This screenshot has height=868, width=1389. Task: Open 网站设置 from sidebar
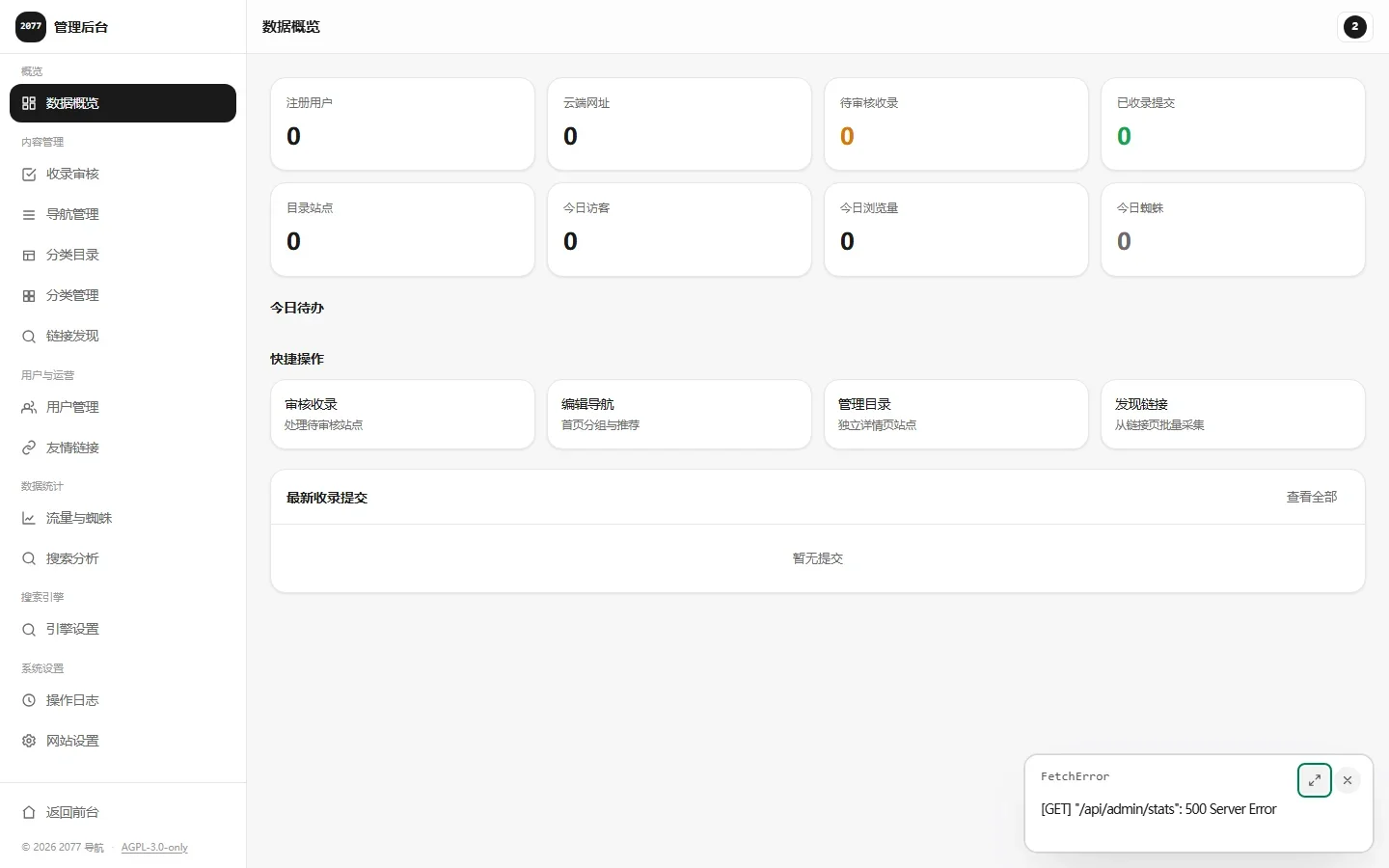[x=123, y=742]
